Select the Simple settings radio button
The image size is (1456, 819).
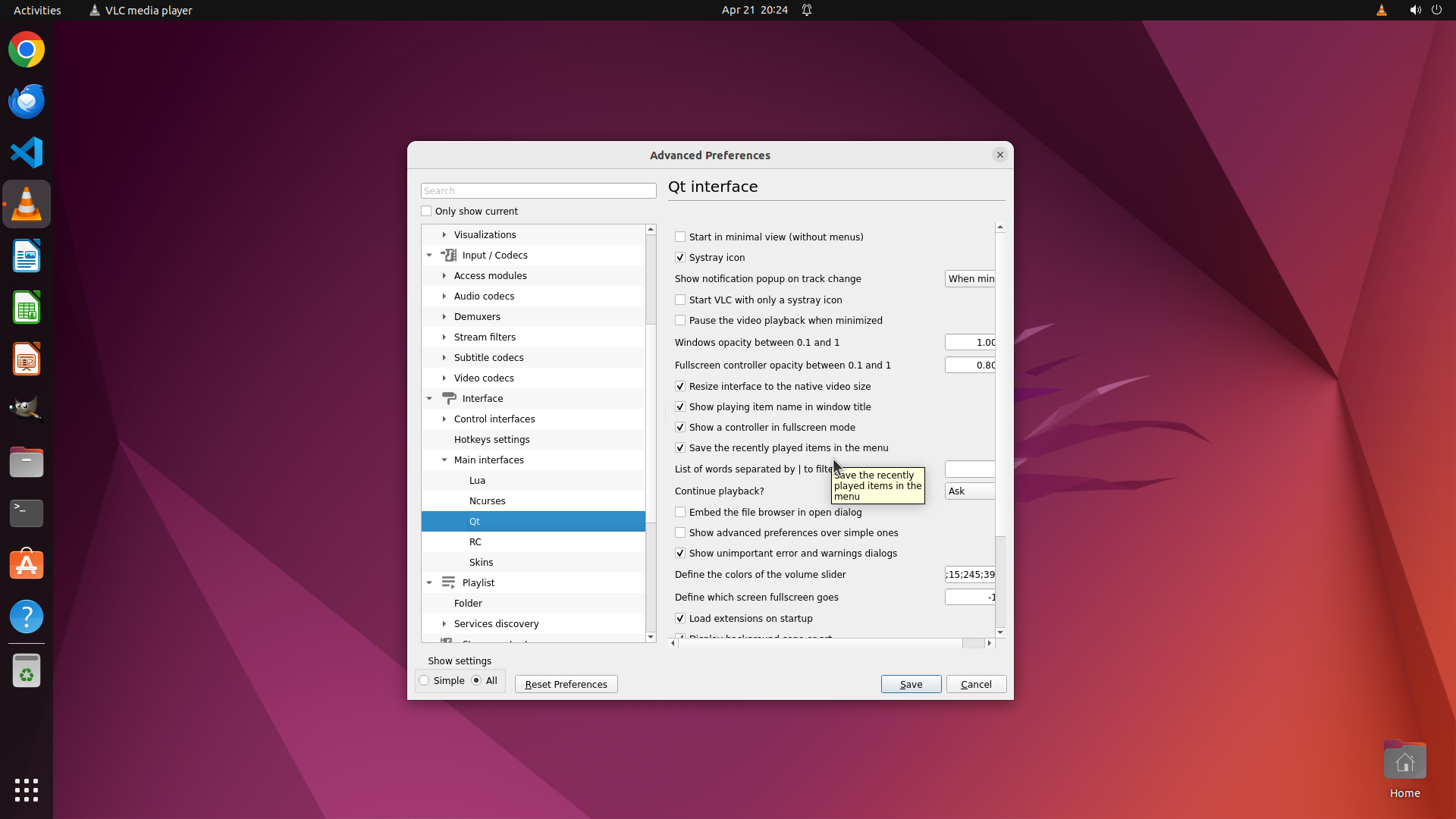pos(425,681)
